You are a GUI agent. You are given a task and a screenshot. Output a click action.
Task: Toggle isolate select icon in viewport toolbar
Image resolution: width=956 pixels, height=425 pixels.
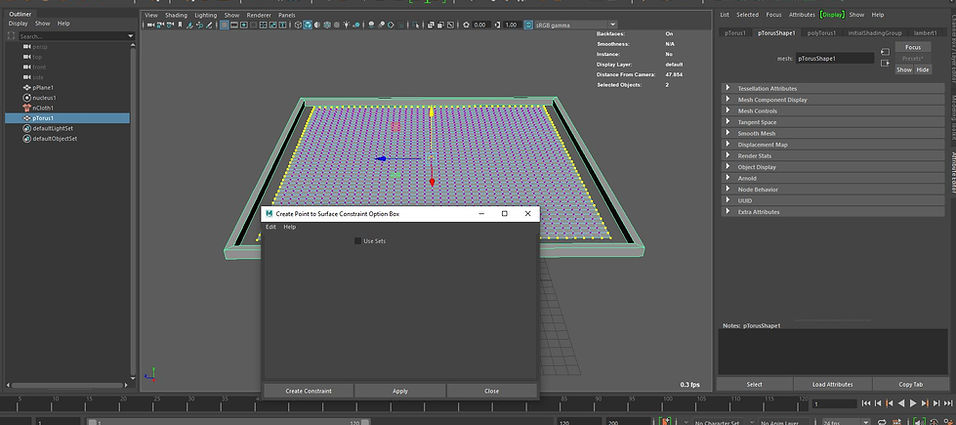pyautogui.click(x=416, y=25)
